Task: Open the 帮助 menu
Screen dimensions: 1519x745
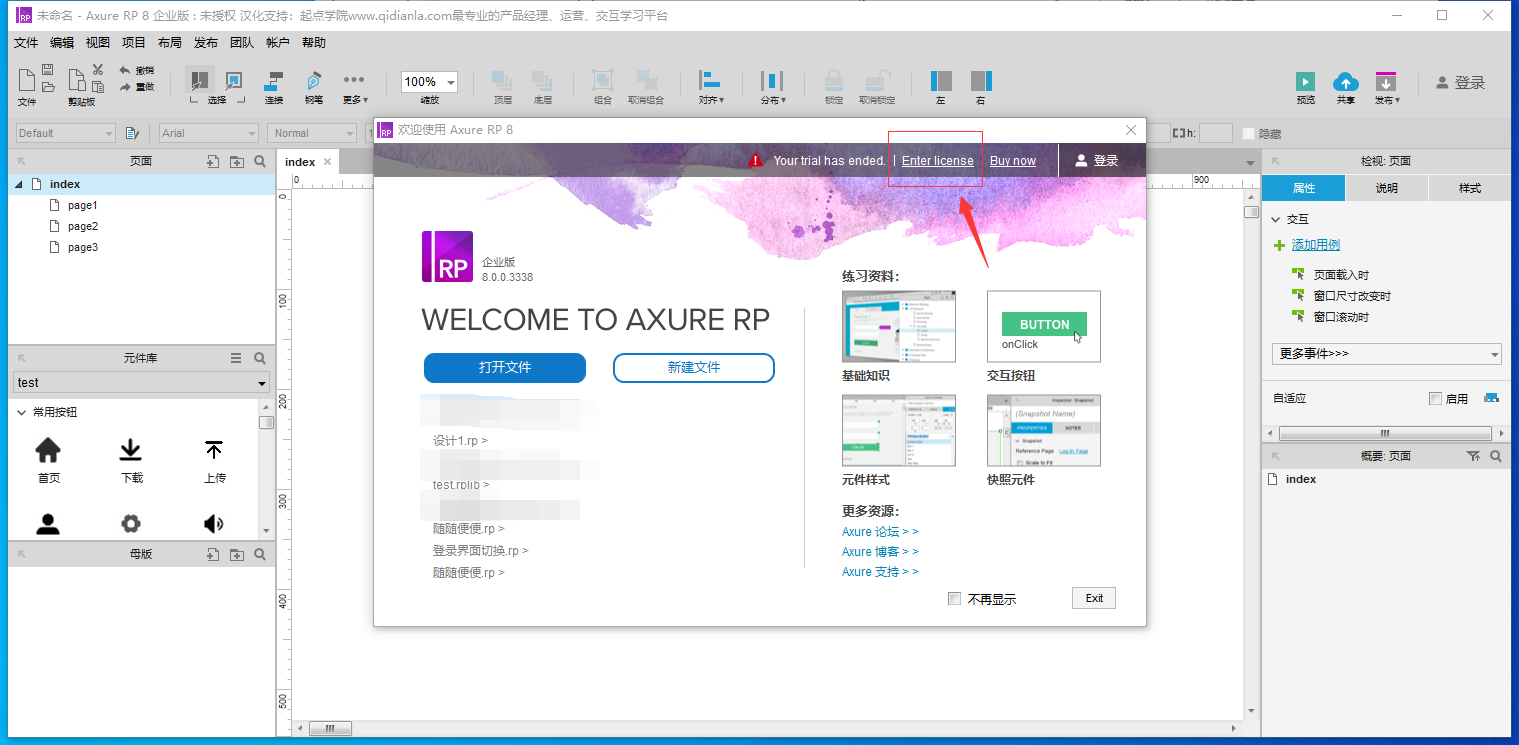Action: pyautogui.click(x=314, y=43)
